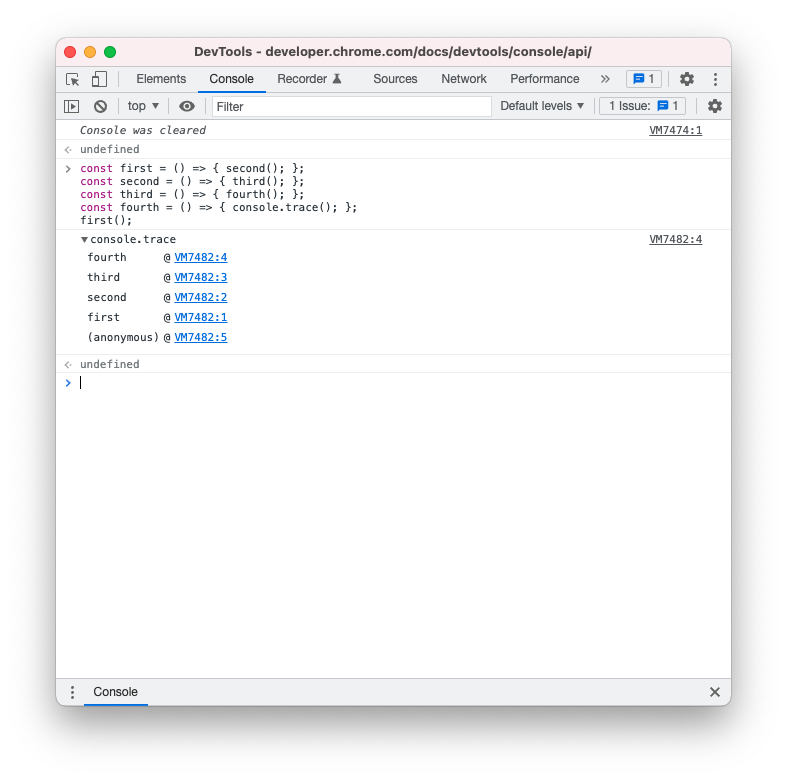Click the yellow minimize window button
The width and height of the screenshot is (787, 780).
tap(90, 52)
